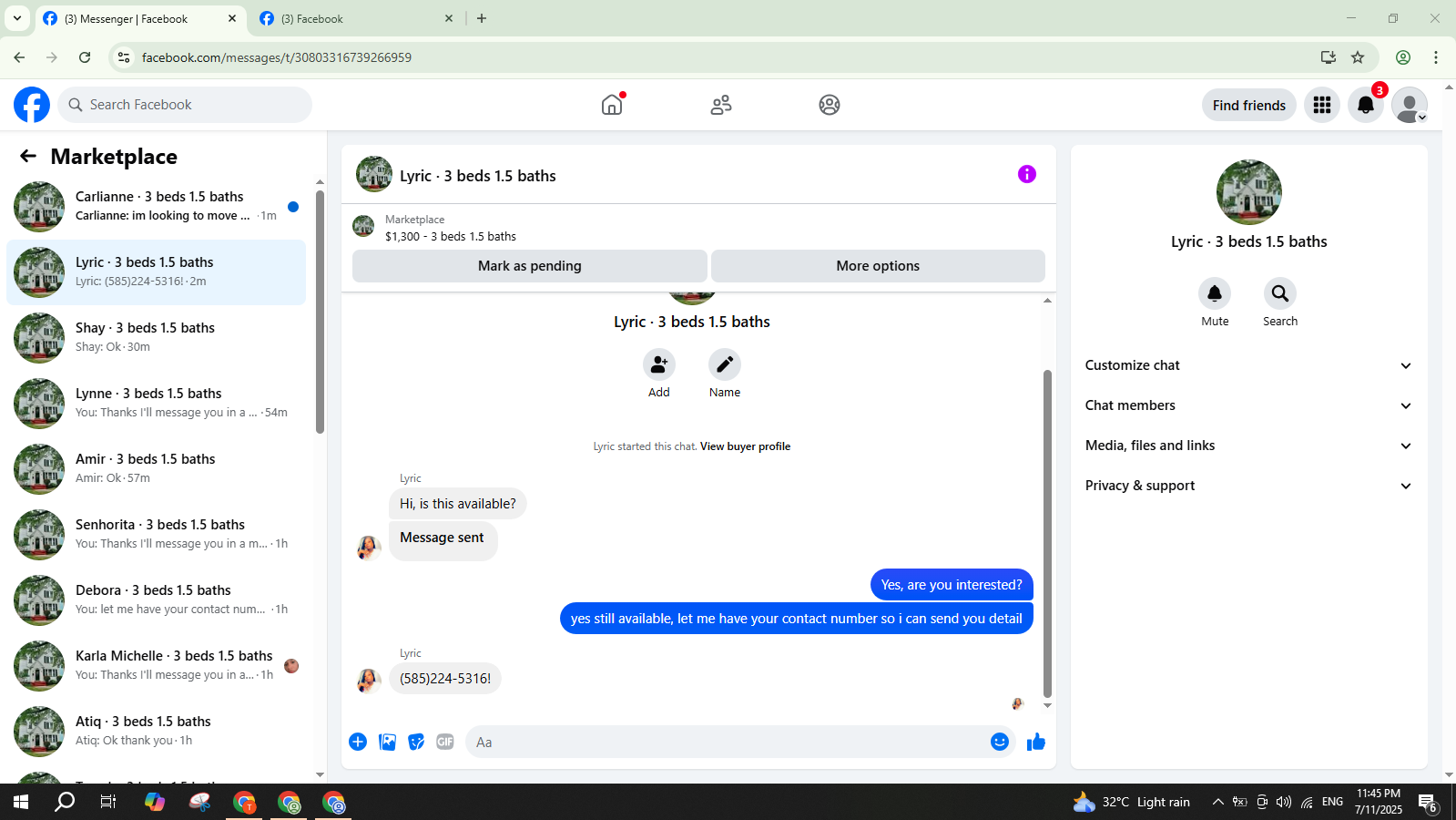
Task: Open taskbar clock and date
Action: (x=1379, y=802)
